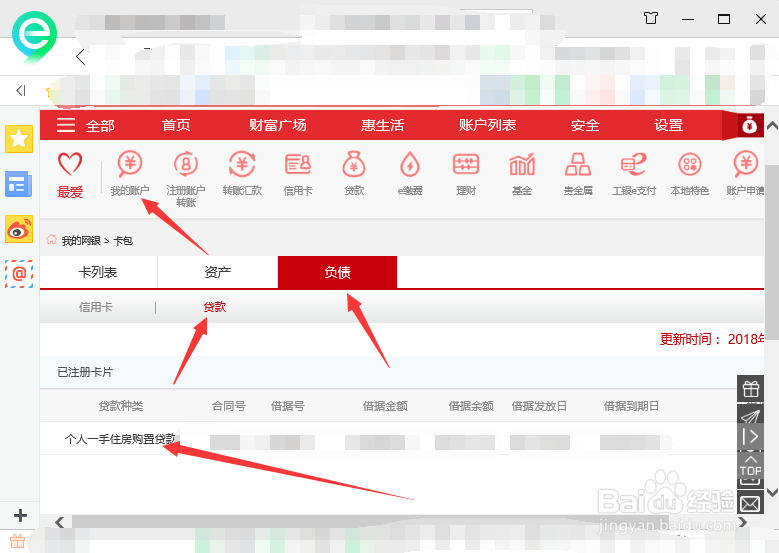779x553 pixels.
Task: Click 我的网银 breadcrumb link
Action: click(81, 241)
